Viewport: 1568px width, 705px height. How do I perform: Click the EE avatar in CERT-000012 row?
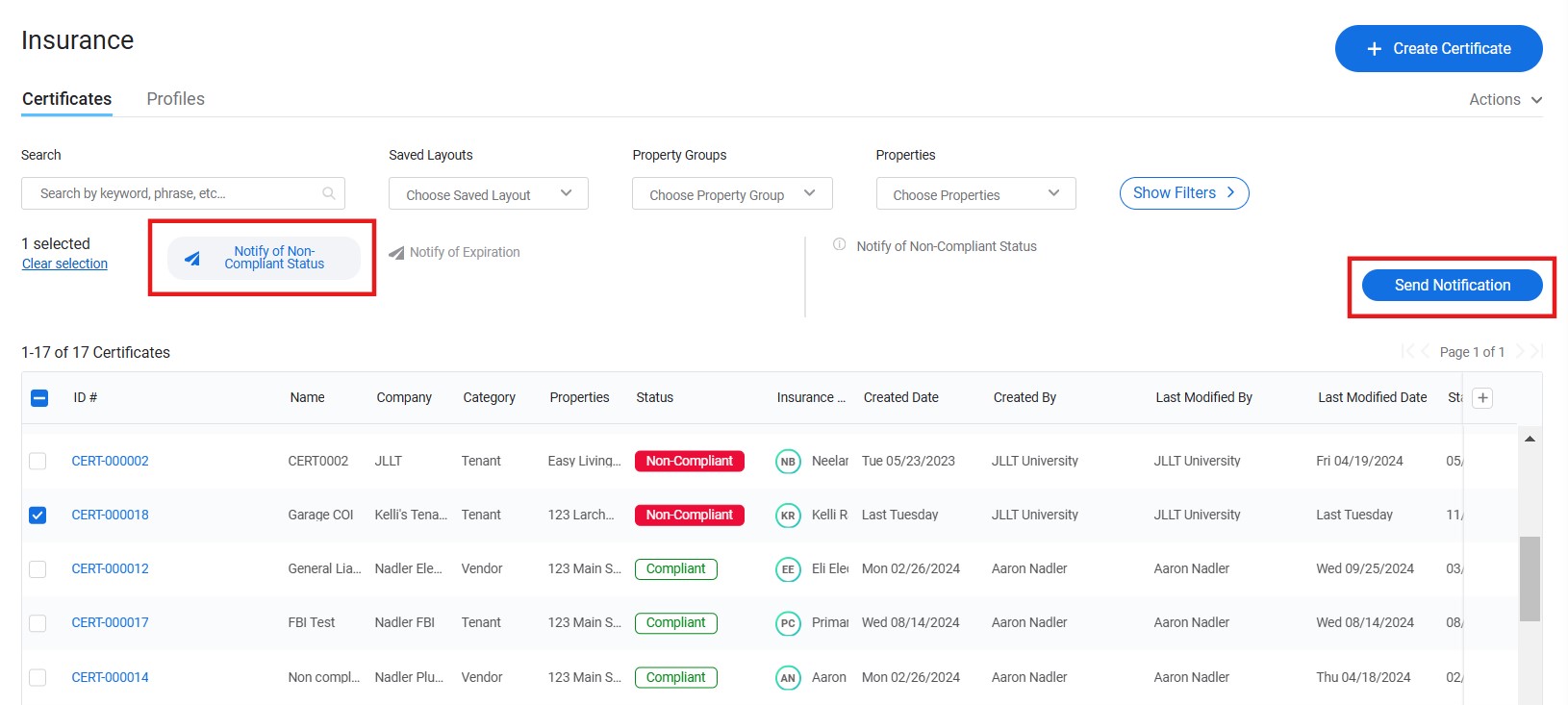click(788, 569)
